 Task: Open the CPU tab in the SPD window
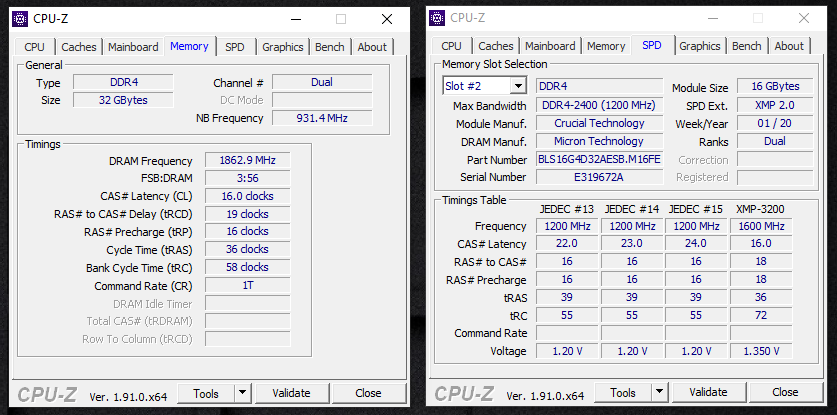[x=452, y=46]
